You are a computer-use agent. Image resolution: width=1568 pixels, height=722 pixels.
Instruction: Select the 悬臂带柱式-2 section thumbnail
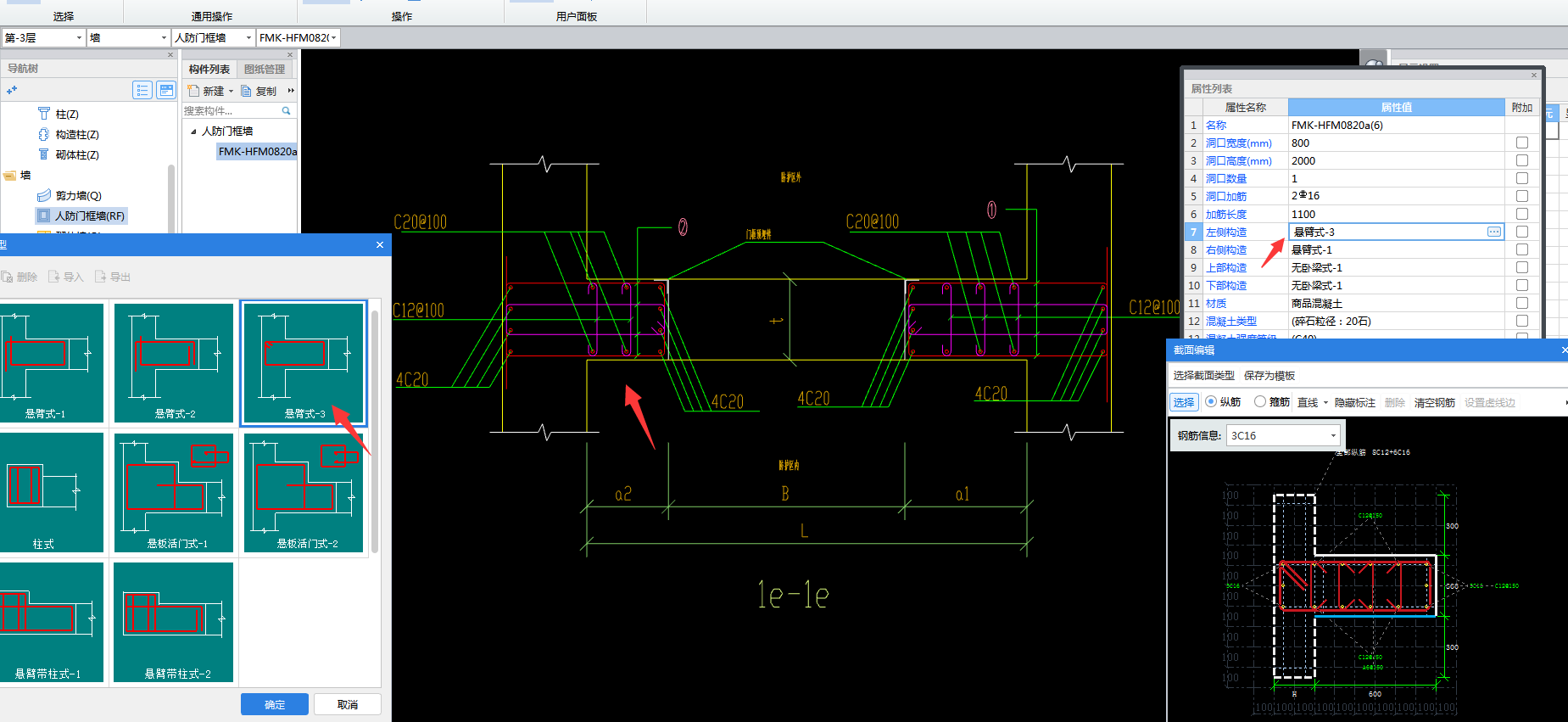pos(174,623)
